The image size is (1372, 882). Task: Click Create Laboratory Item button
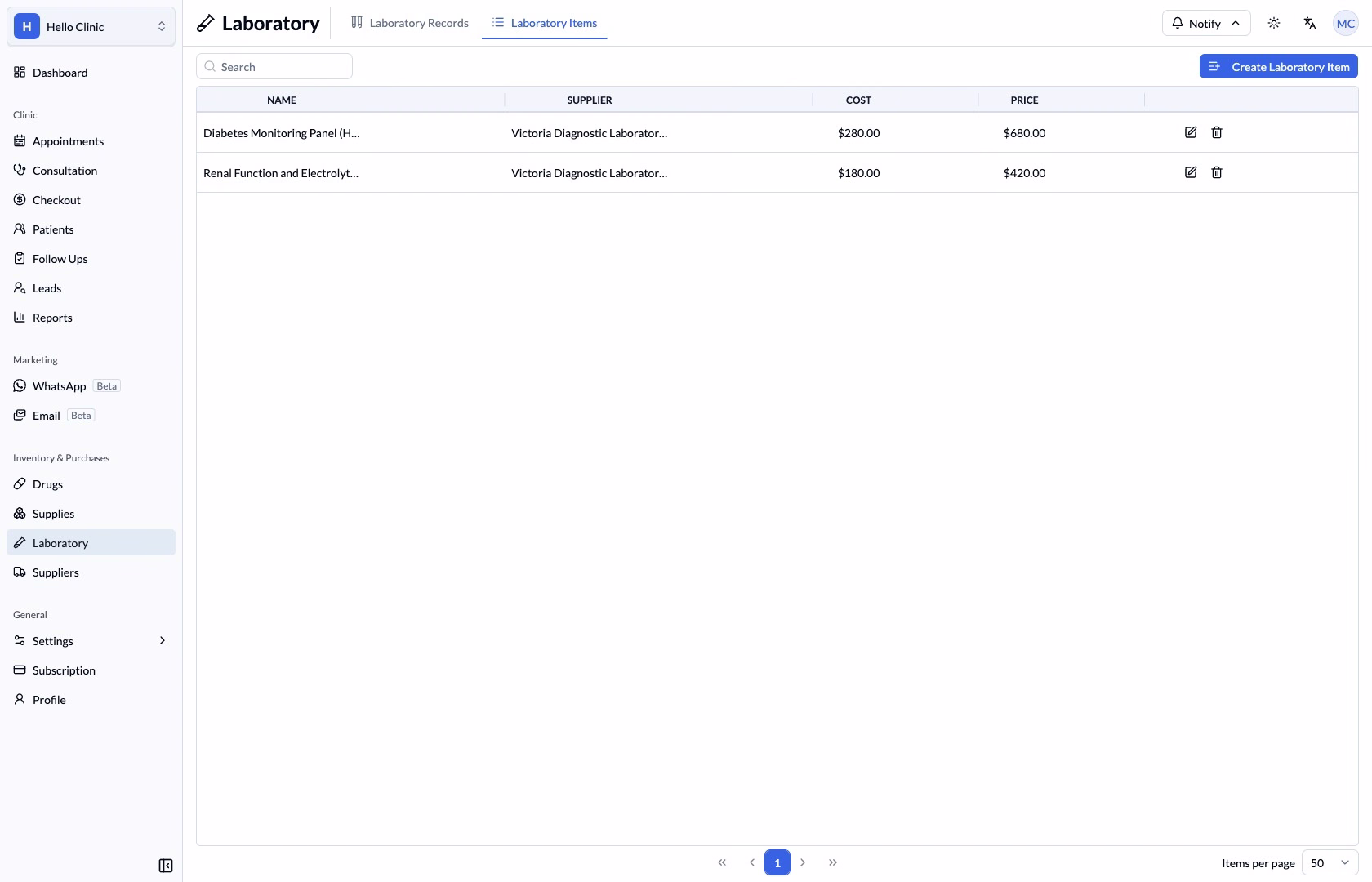(1279, 66)
